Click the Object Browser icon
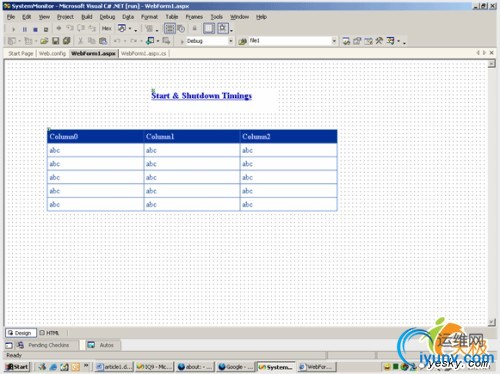Viewport: 500px width, 374px height. point(368,41)
